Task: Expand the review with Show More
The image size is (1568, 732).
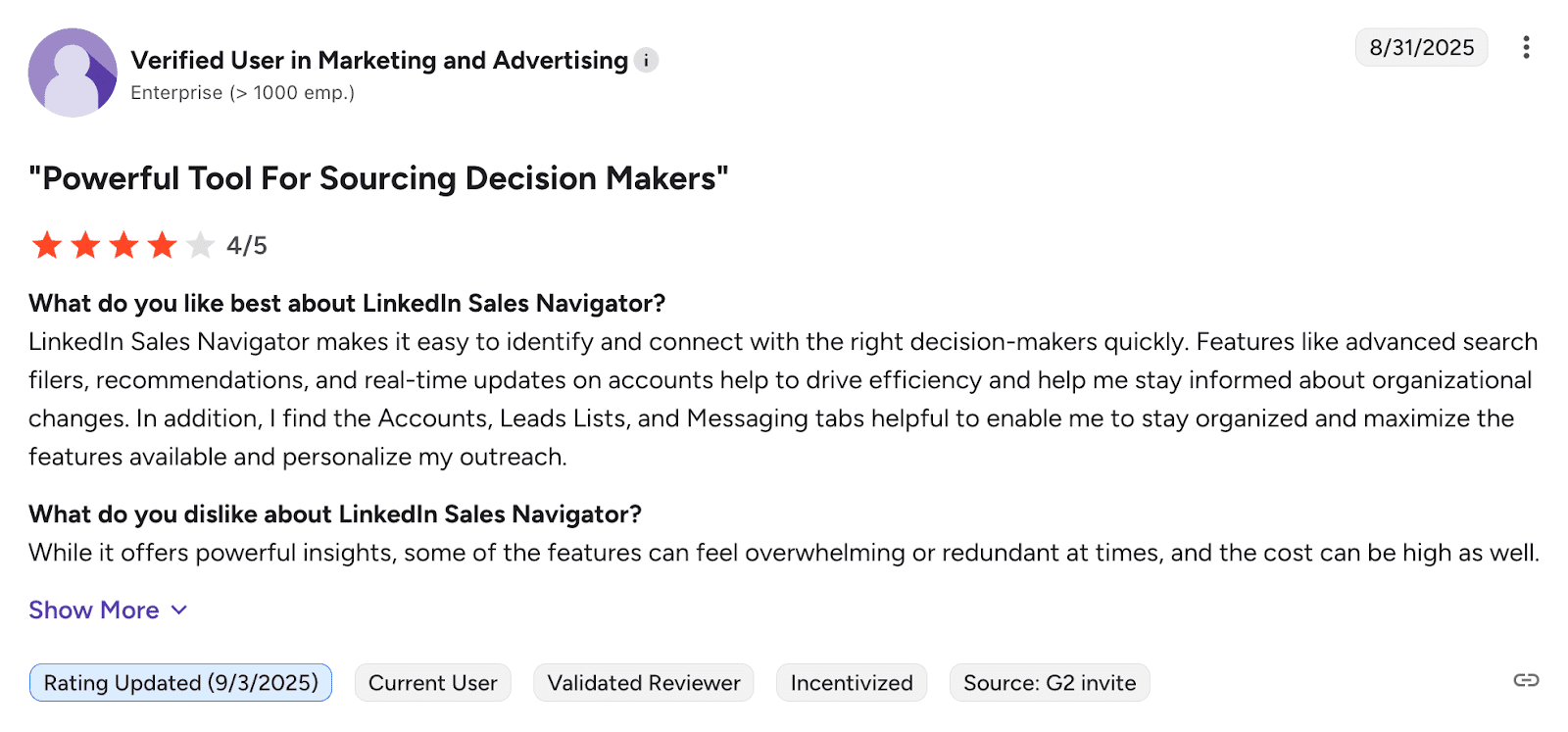Action: tap(94, 610)
